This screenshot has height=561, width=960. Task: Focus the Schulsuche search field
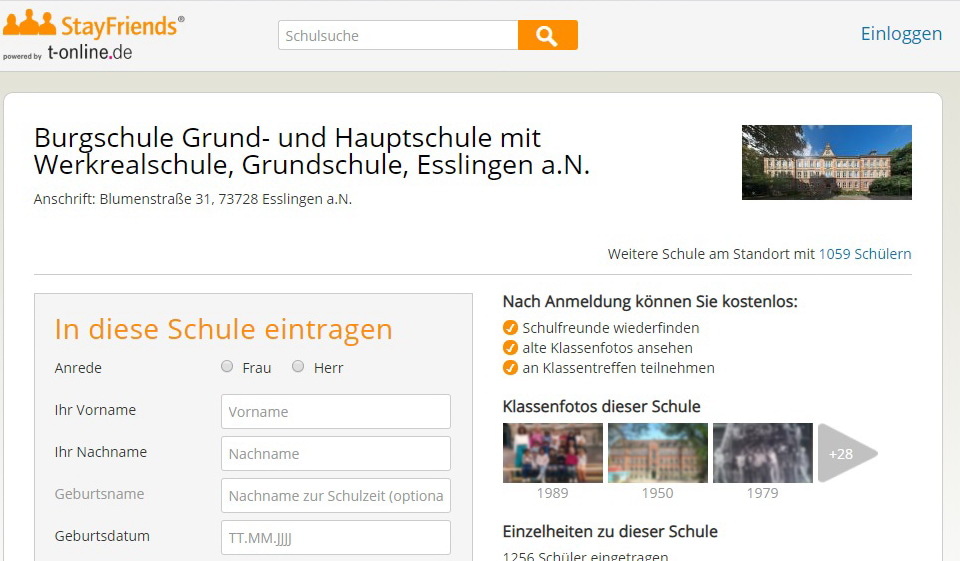[x=397, y=35]
